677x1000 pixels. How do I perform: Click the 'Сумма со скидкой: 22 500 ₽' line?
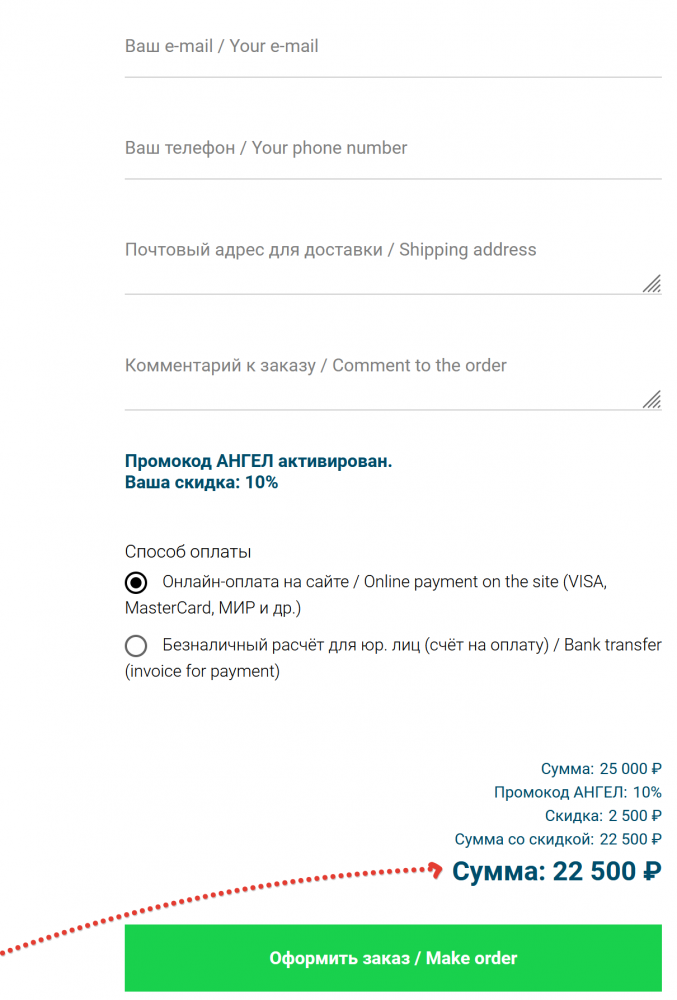[557, 840]
